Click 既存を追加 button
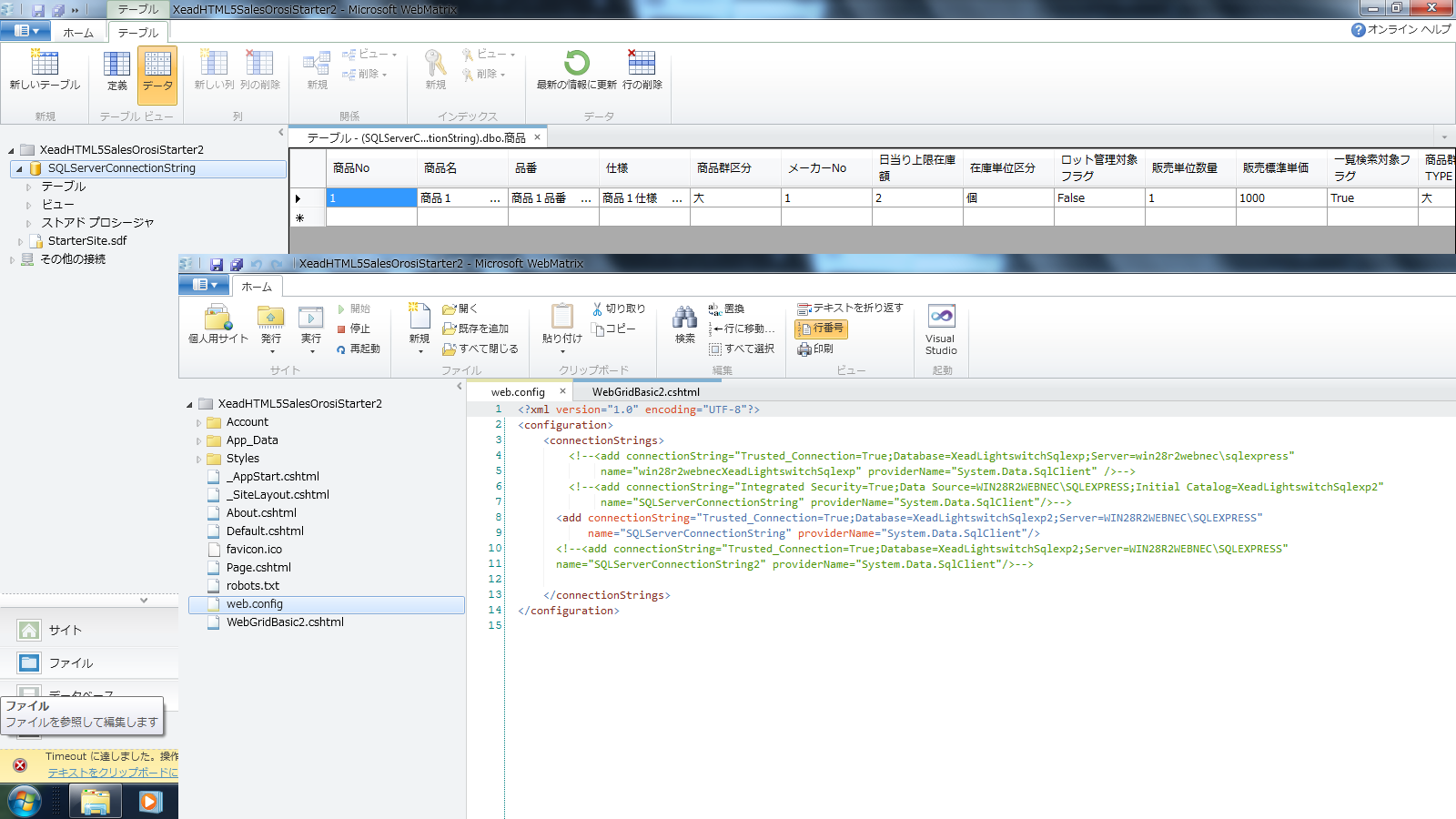1456x819 pixels. [475, 329]
